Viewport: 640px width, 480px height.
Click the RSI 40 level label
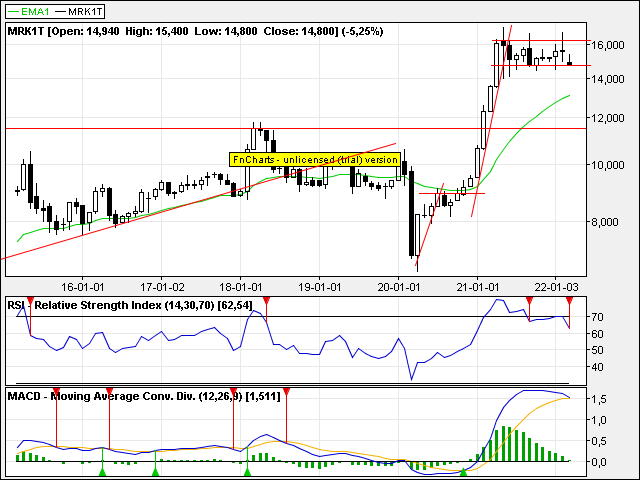coord(597,367)
